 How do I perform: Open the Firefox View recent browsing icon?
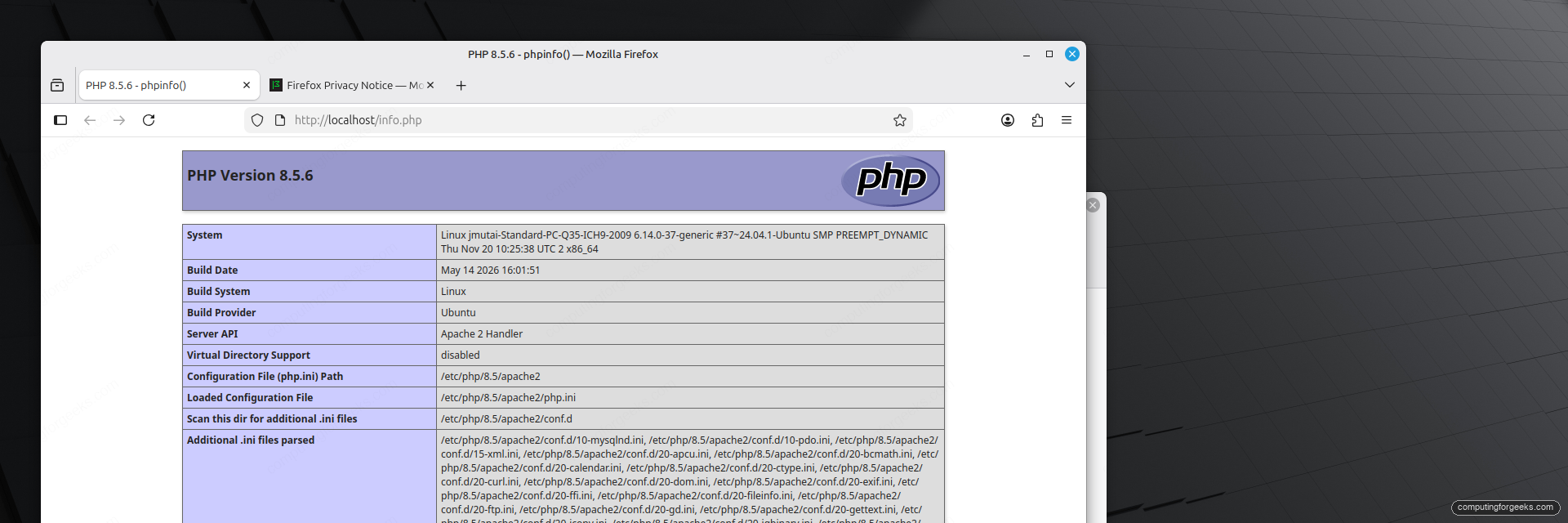click(57, 85)
